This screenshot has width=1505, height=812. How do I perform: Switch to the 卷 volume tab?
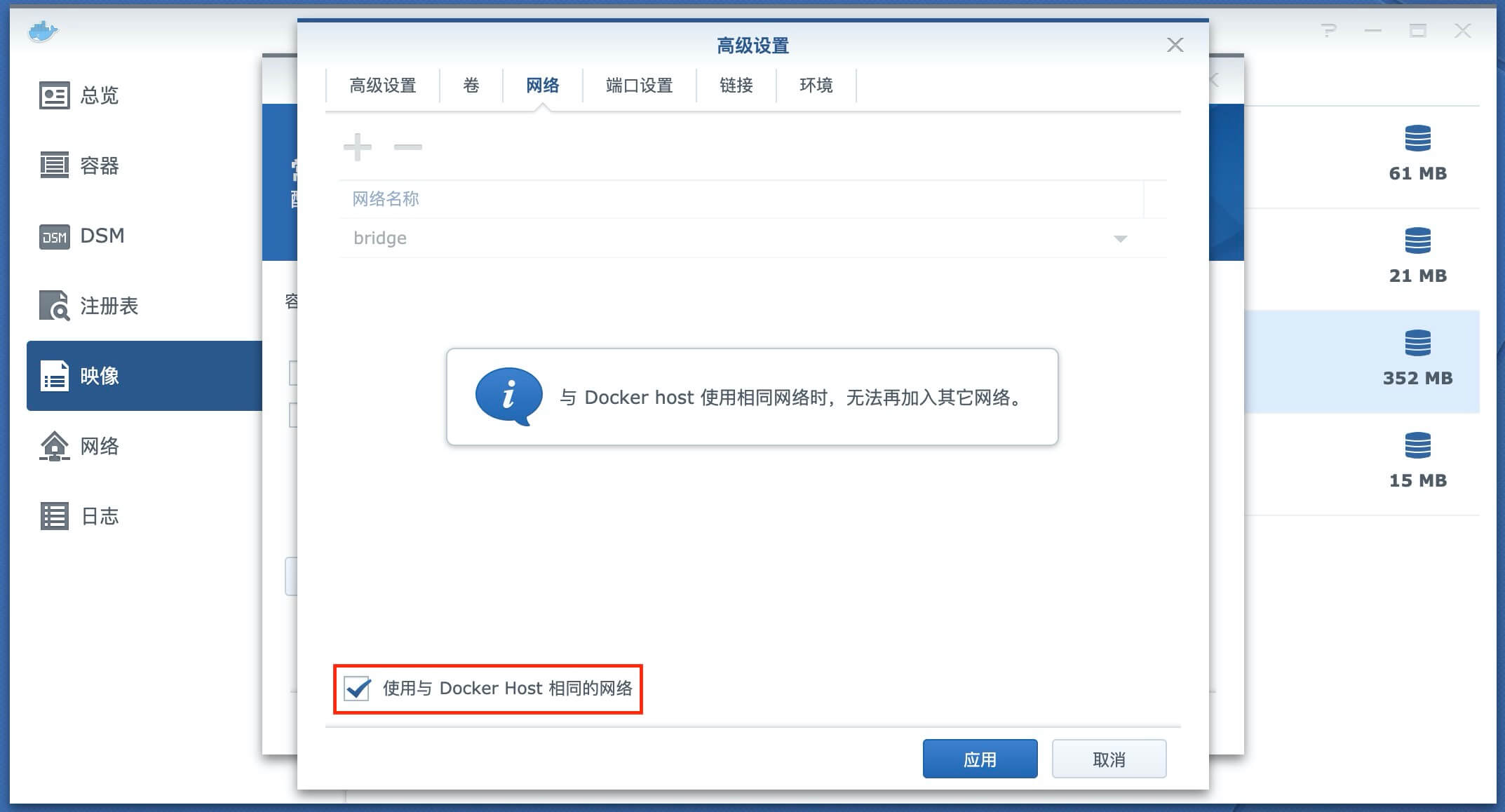(x=471, y=86)
